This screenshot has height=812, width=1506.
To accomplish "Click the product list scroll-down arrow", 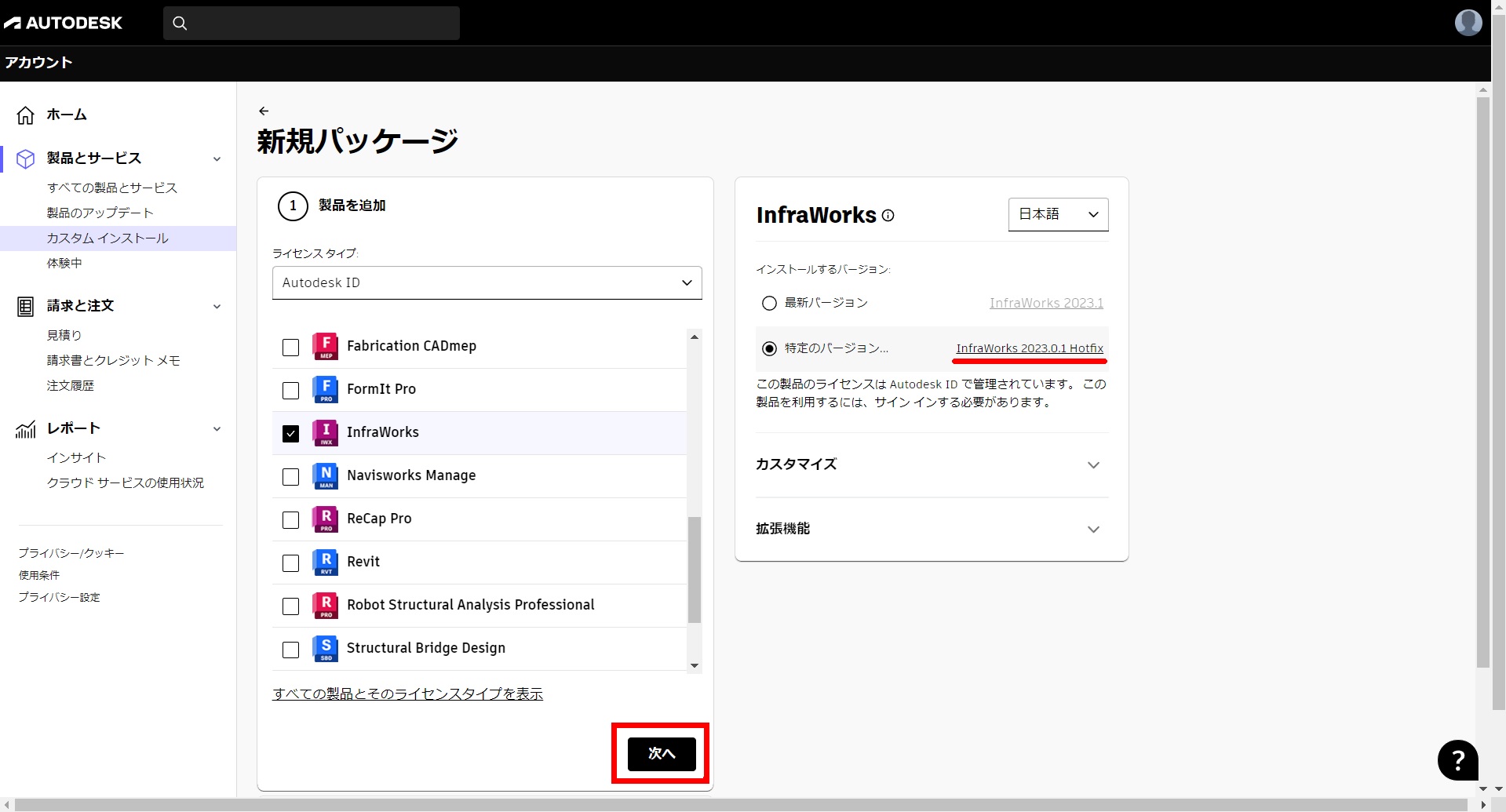I will coord(694,665).
